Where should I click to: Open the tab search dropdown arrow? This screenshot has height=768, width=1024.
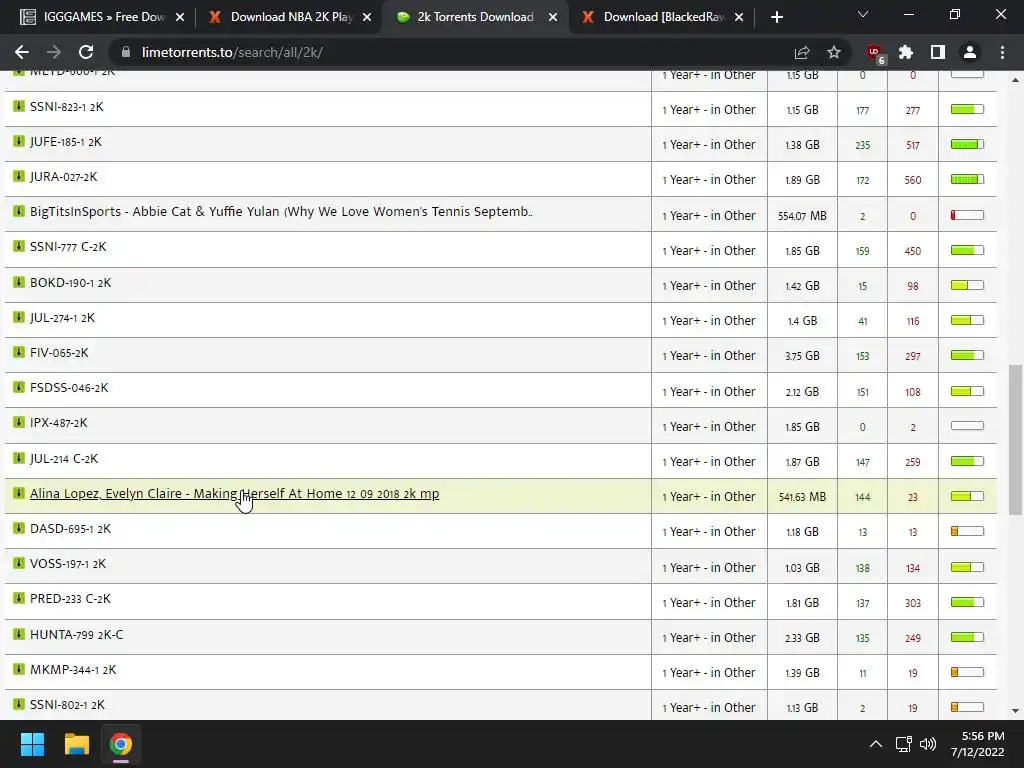[x=863, y=15]
